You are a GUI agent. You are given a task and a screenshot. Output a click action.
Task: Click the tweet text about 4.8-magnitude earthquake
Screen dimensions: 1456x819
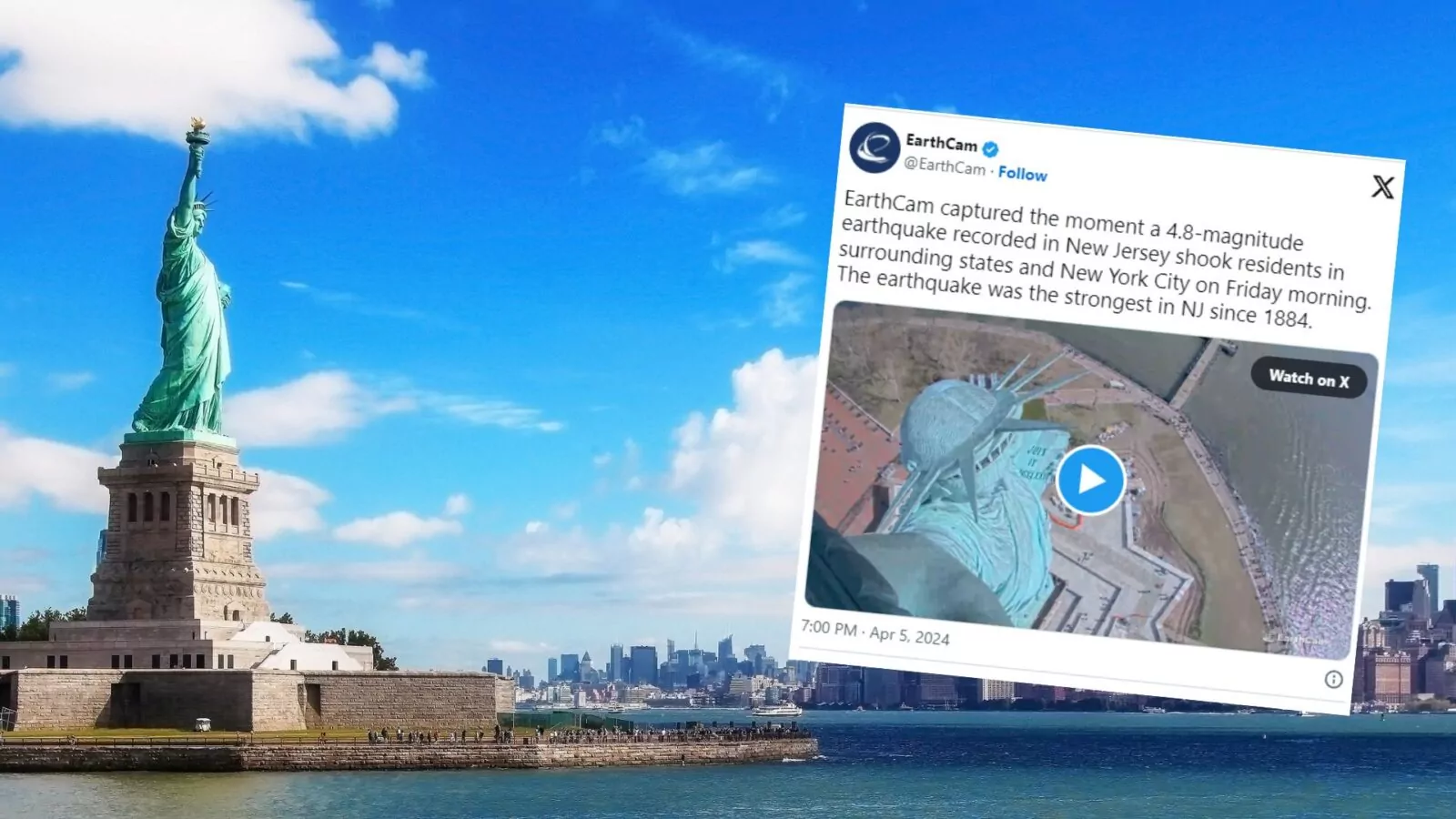coord(1103,259)
